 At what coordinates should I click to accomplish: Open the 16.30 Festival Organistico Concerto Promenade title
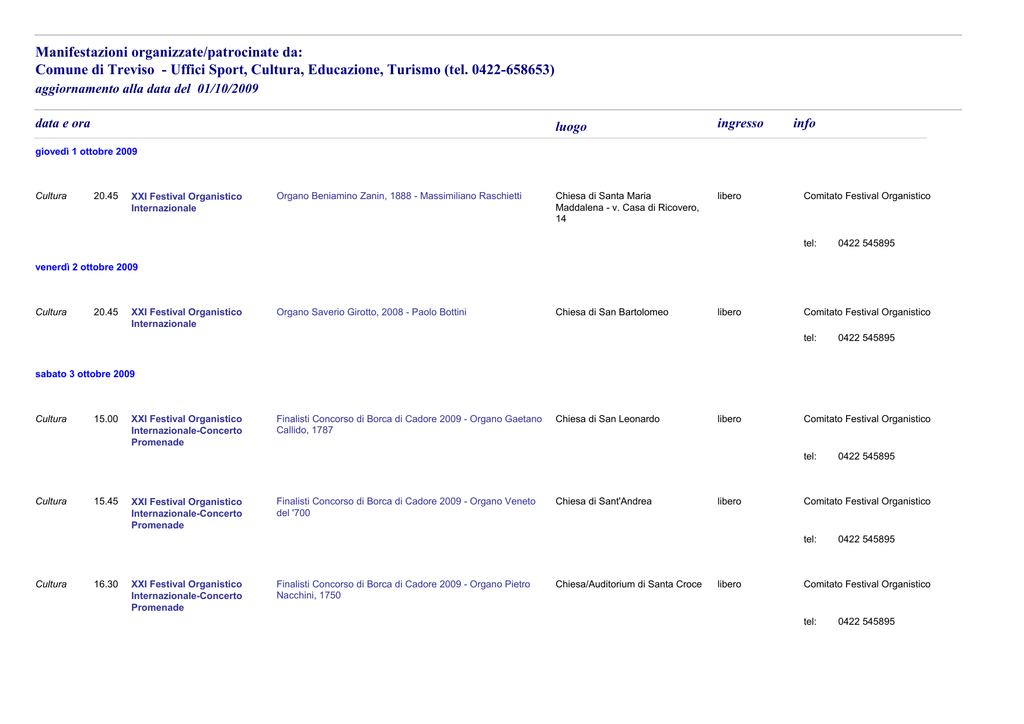tap(186, 596)
